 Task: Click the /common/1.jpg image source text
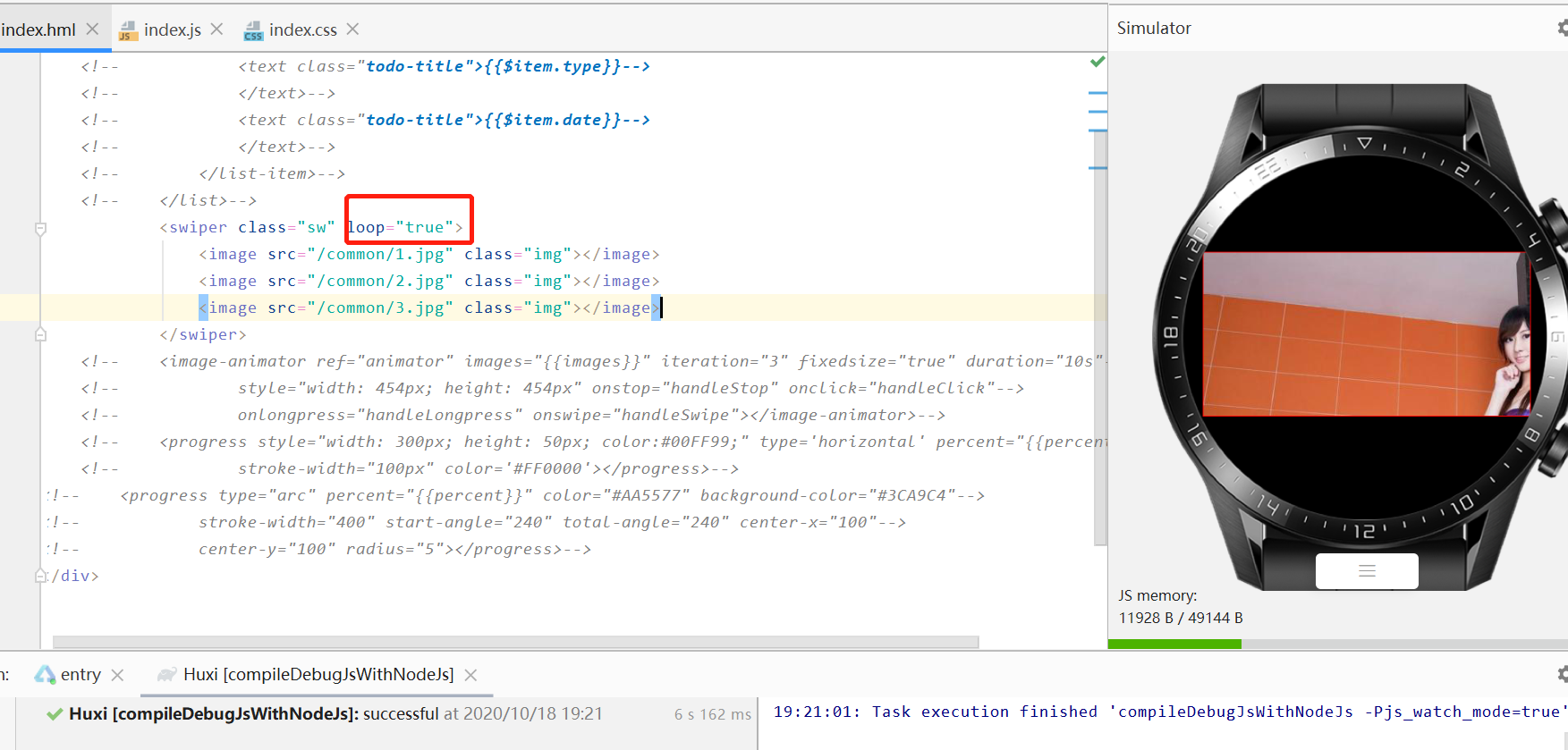pyautogui.click(x=380, y=254)
